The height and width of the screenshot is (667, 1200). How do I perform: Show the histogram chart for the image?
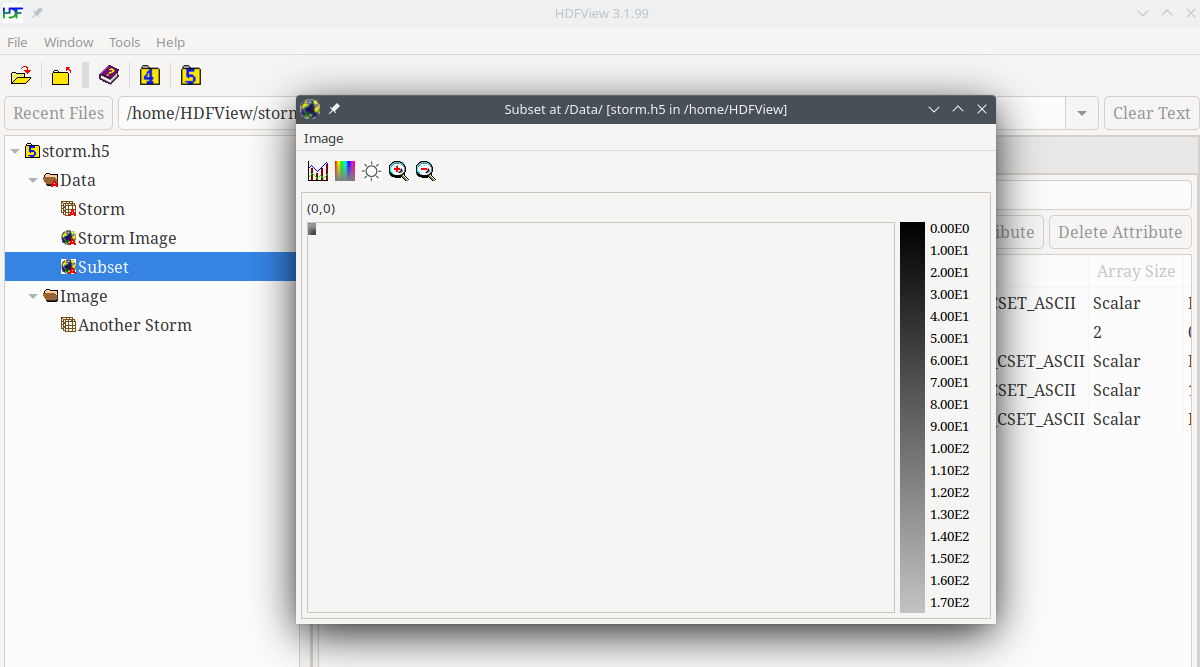[318, 171]
